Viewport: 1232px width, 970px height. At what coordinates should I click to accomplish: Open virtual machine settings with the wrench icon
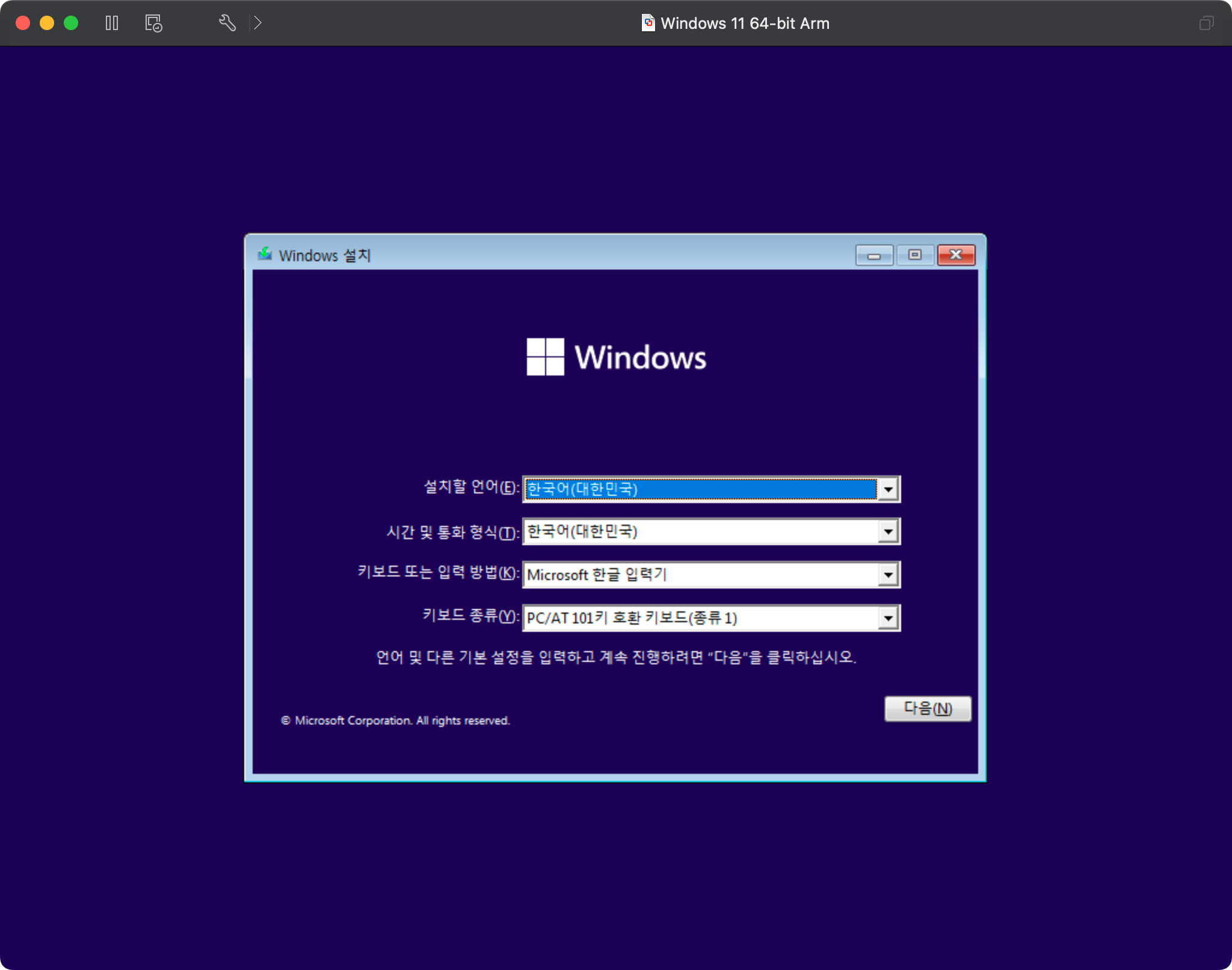point(227,23)
